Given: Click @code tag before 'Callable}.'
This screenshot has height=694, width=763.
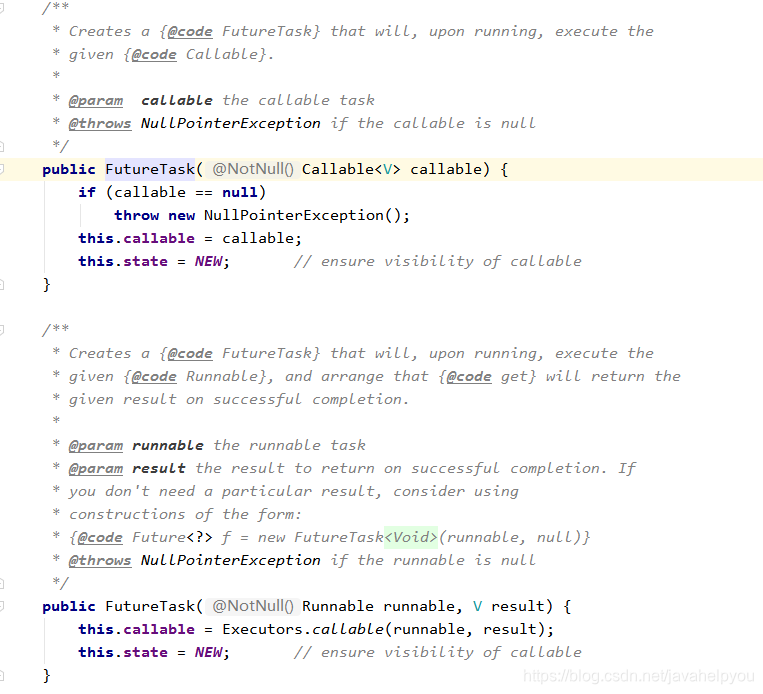Looking at the screenshot, I should pyautogui.click(x=154, y=54).
